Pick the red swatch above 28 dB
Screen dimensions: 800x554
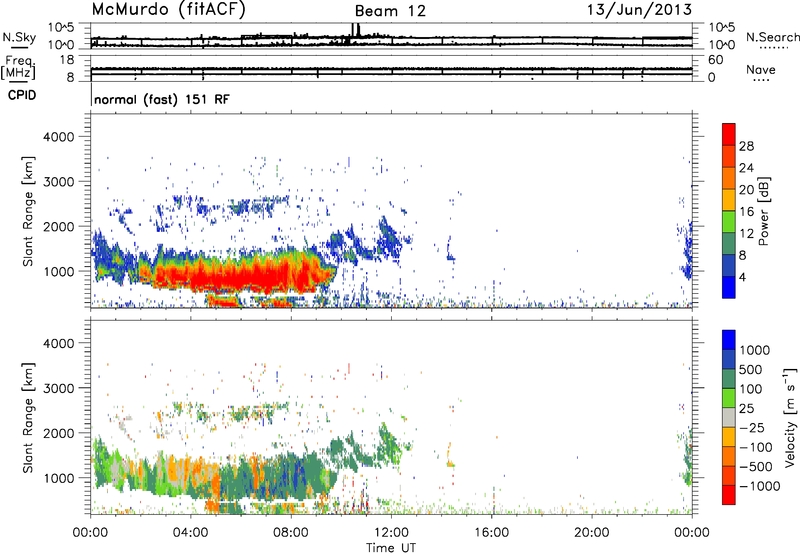coord(729,134)
